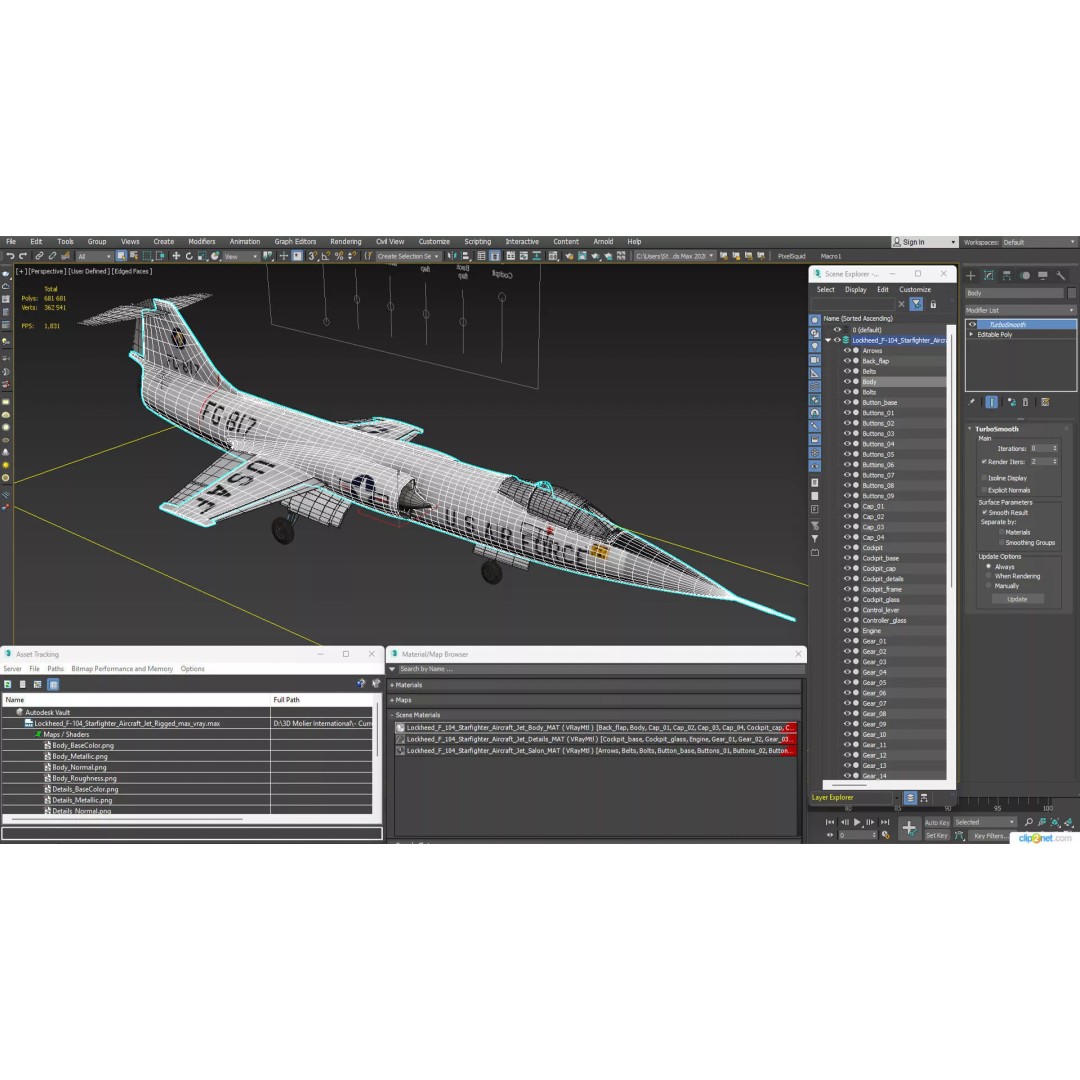Click the lock icon in Scene Explorer toolbar
The height and width of the screenshot is (1080, 1080).
coord(933,304)
